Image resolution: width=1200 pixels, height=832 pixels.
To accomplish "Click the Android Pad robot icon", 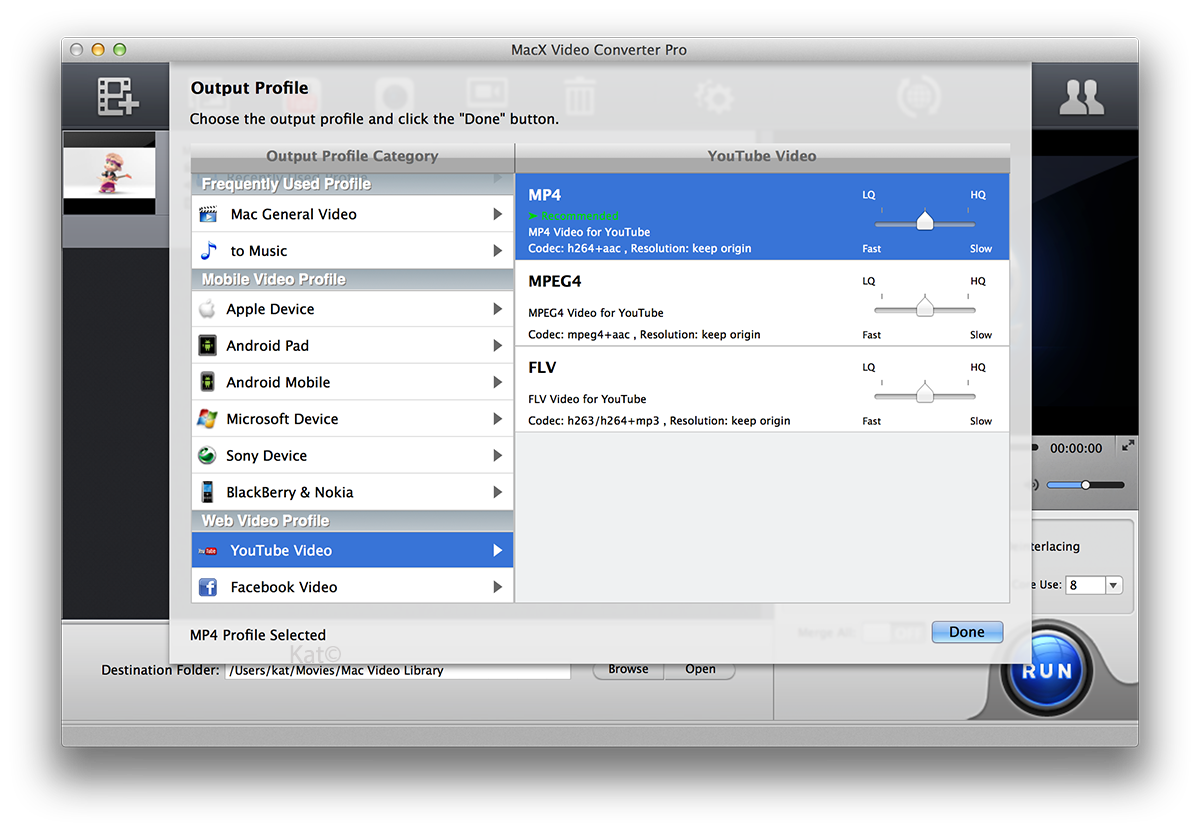I will (207, 346).
